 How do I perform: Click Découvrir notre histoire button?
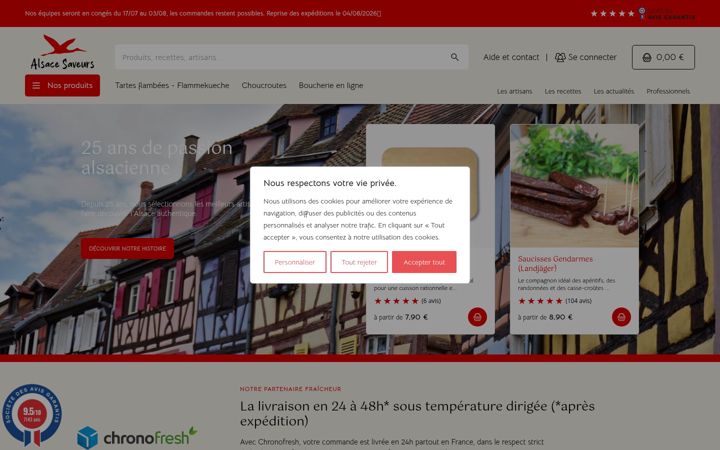click(127, 248)
